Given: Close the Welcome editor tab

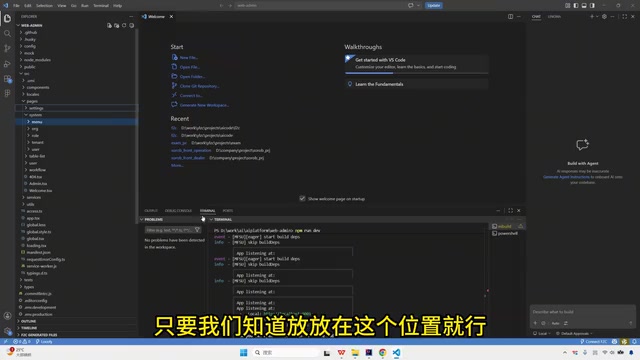Looking at the screenshot, I should 171,17.
